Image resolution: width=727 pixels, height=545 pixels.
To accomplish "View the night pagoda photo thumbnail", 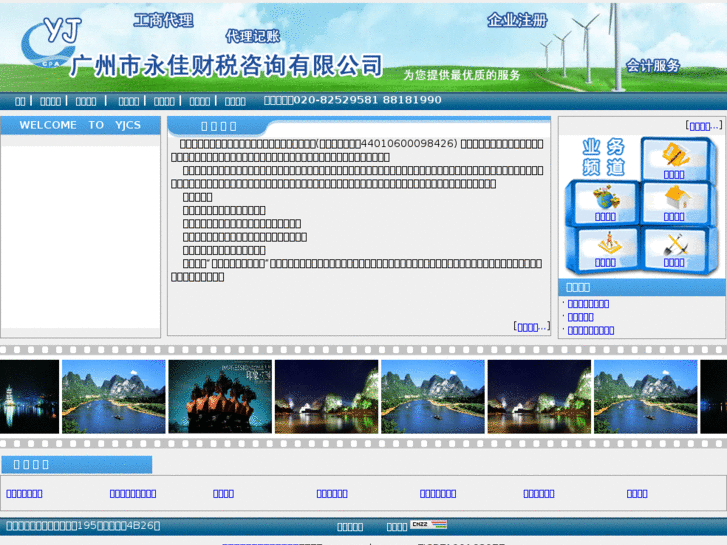I will (29, 397).
